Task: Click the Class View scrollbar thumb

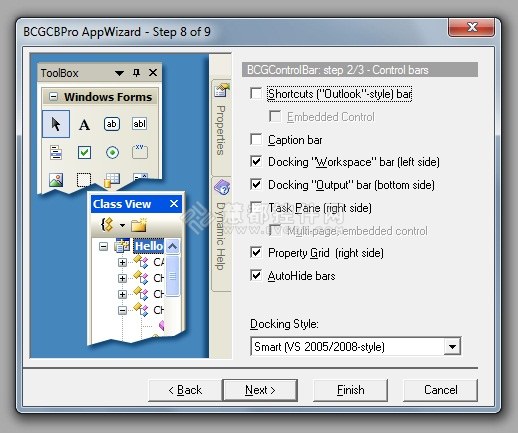Action: pos(172,276)
